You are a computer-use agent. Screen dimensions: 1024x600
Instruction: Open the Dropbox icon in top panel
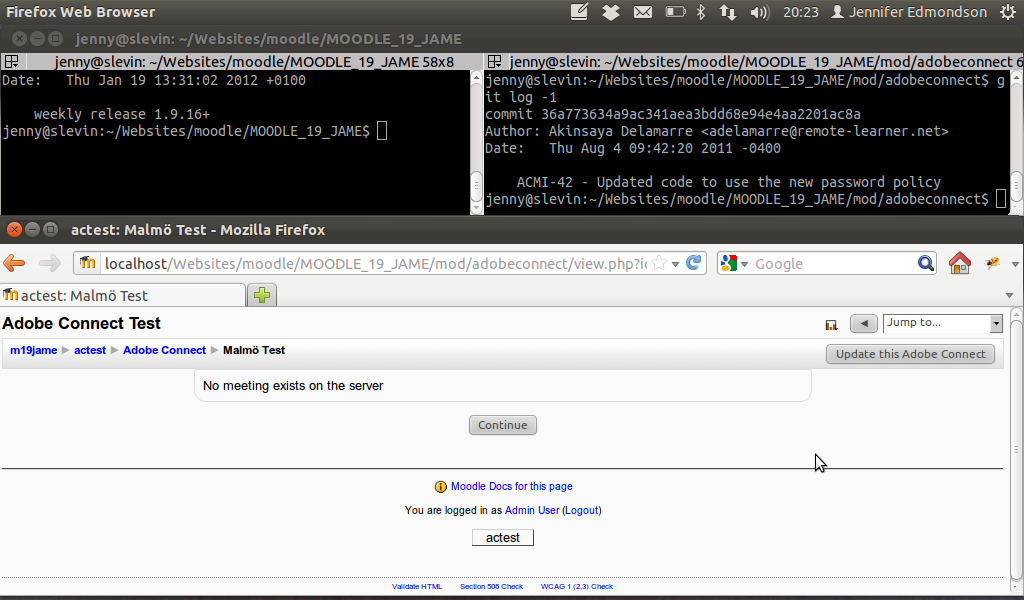click(x=611, y=12)
